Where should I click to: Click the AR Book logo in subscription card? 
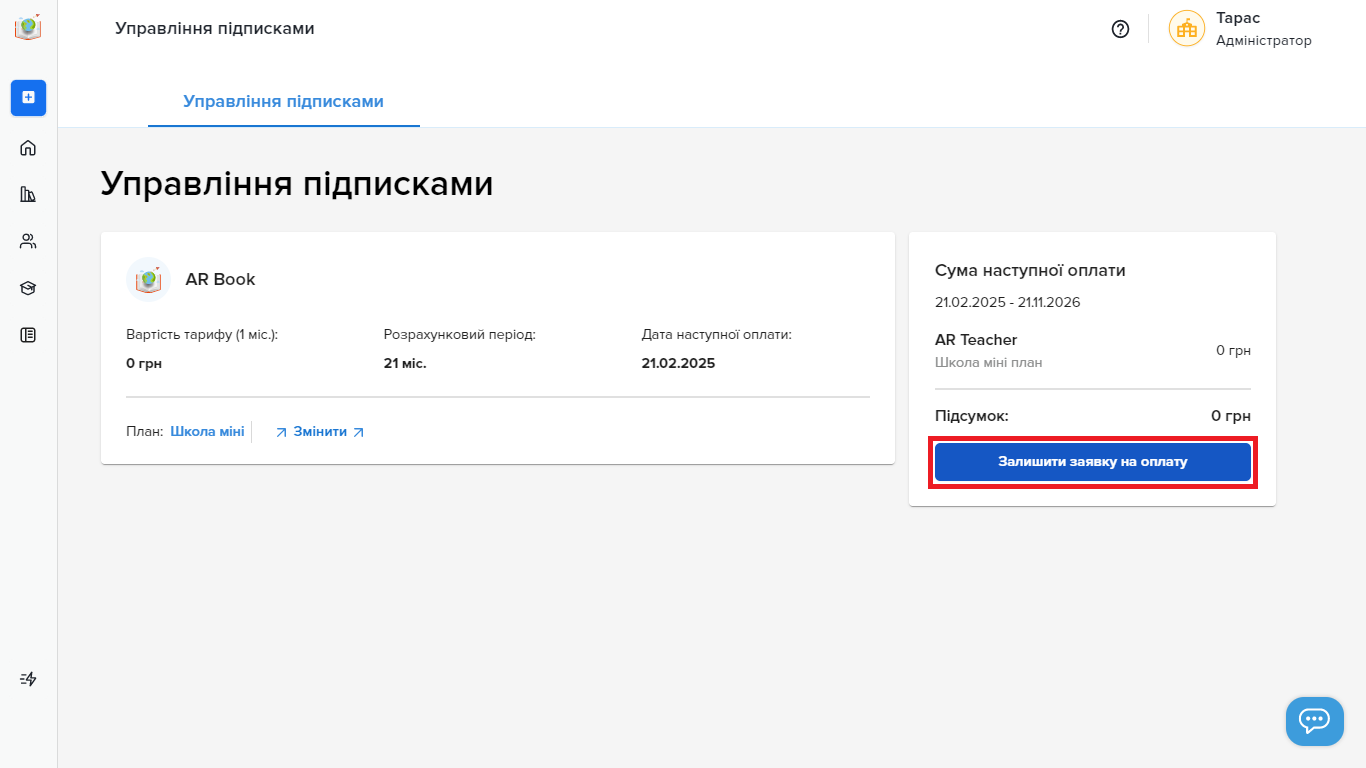pyautogui.click(x=149, y=280)
